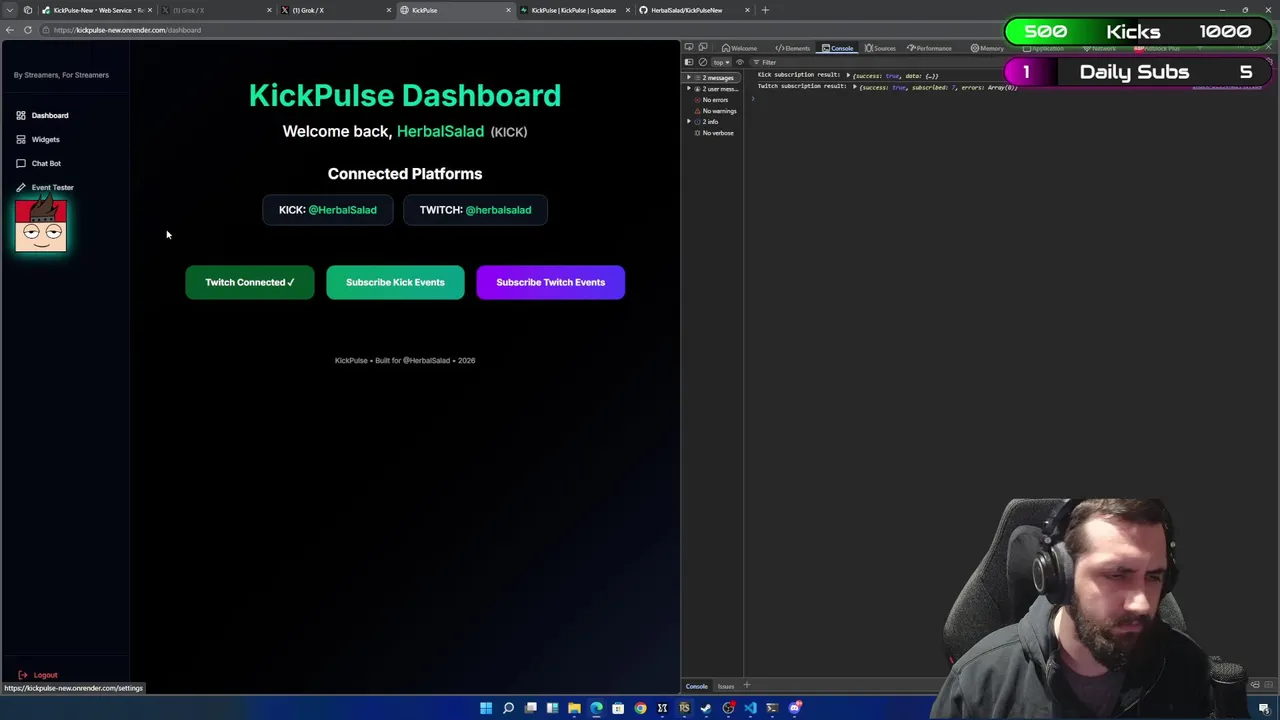This screenshot has height=720, width=1280.
Task: Open the Event Tester sidebar item
Action: coord(44,187)
